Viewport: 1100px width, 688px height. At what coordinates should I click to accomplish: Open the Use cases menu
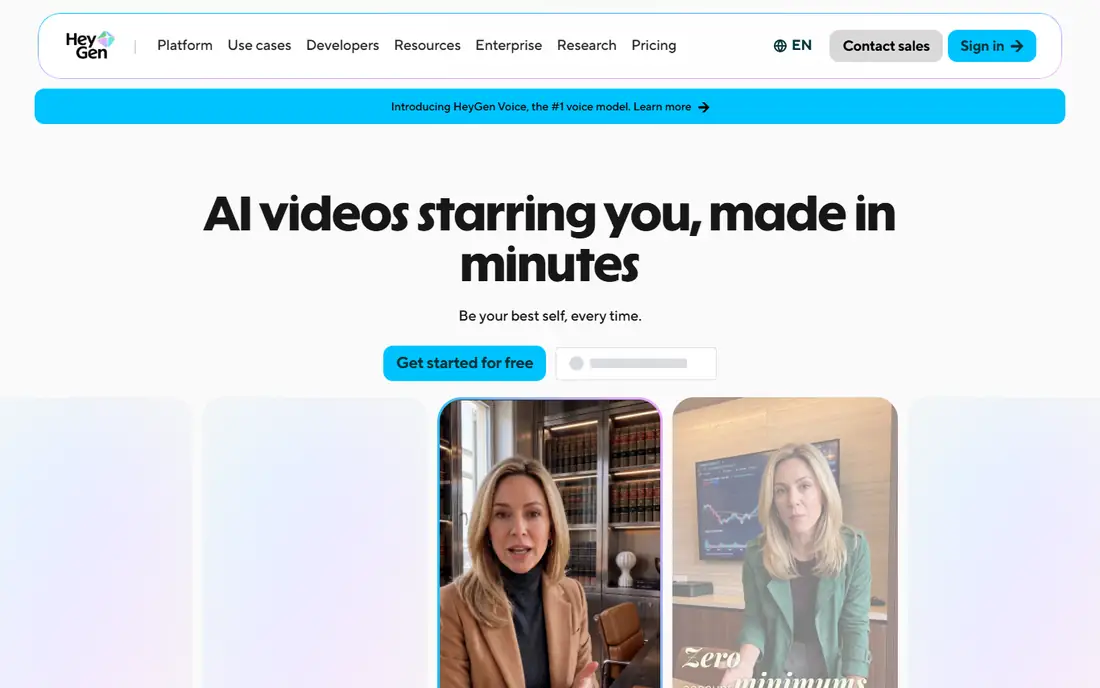click(x=259, y=46)
